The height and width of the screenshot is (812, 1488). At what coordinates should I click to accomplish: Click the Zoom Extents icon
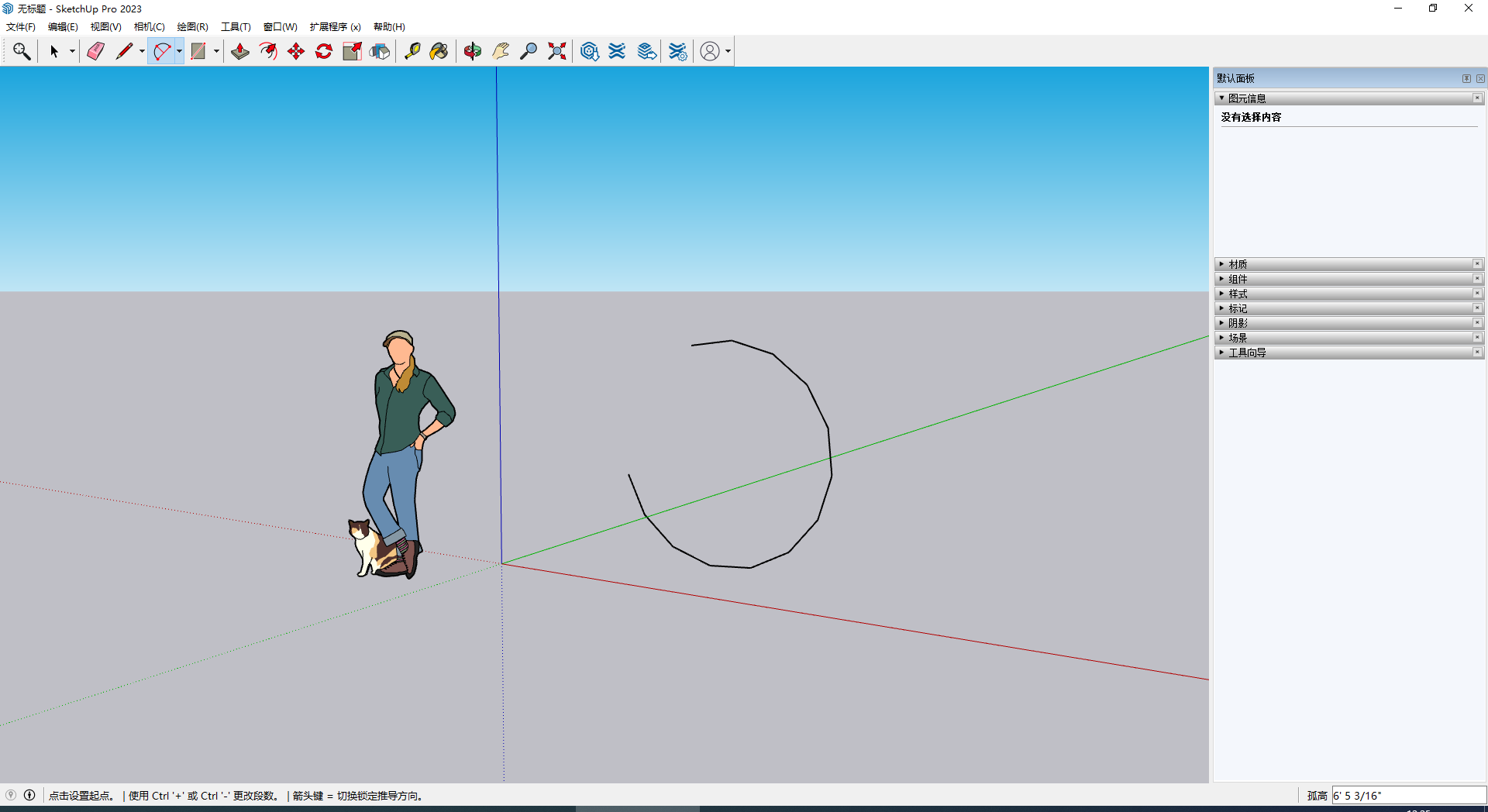[x=556, y=51]
